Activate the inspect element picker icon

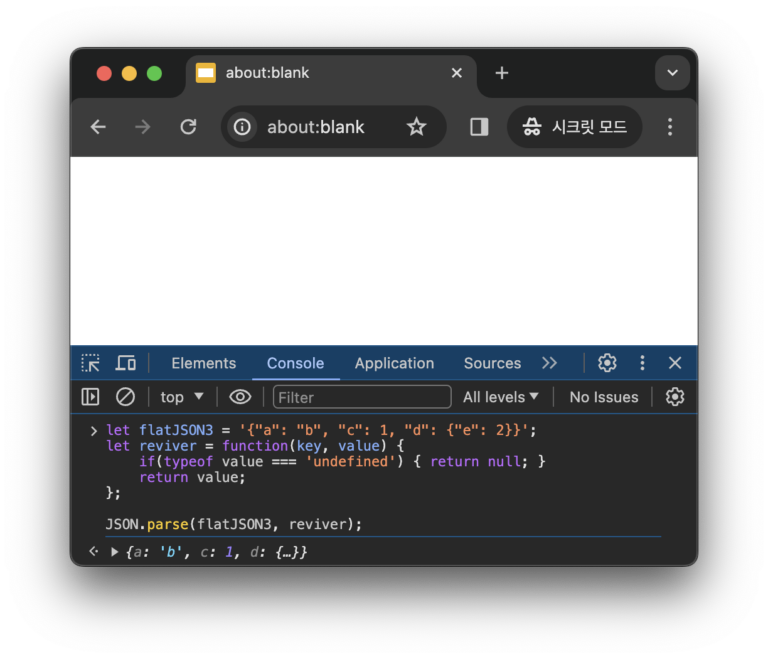tap(91, 363)
